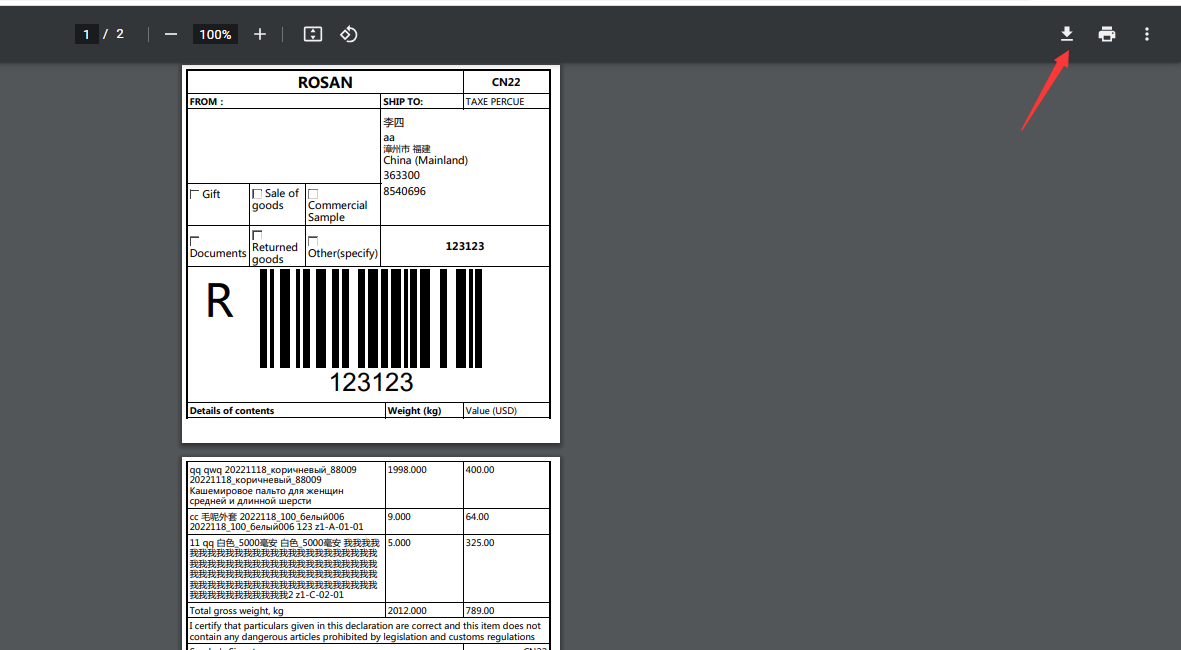1181x650 pixels.
Task: Click the page number field
Action: point(87,34)
